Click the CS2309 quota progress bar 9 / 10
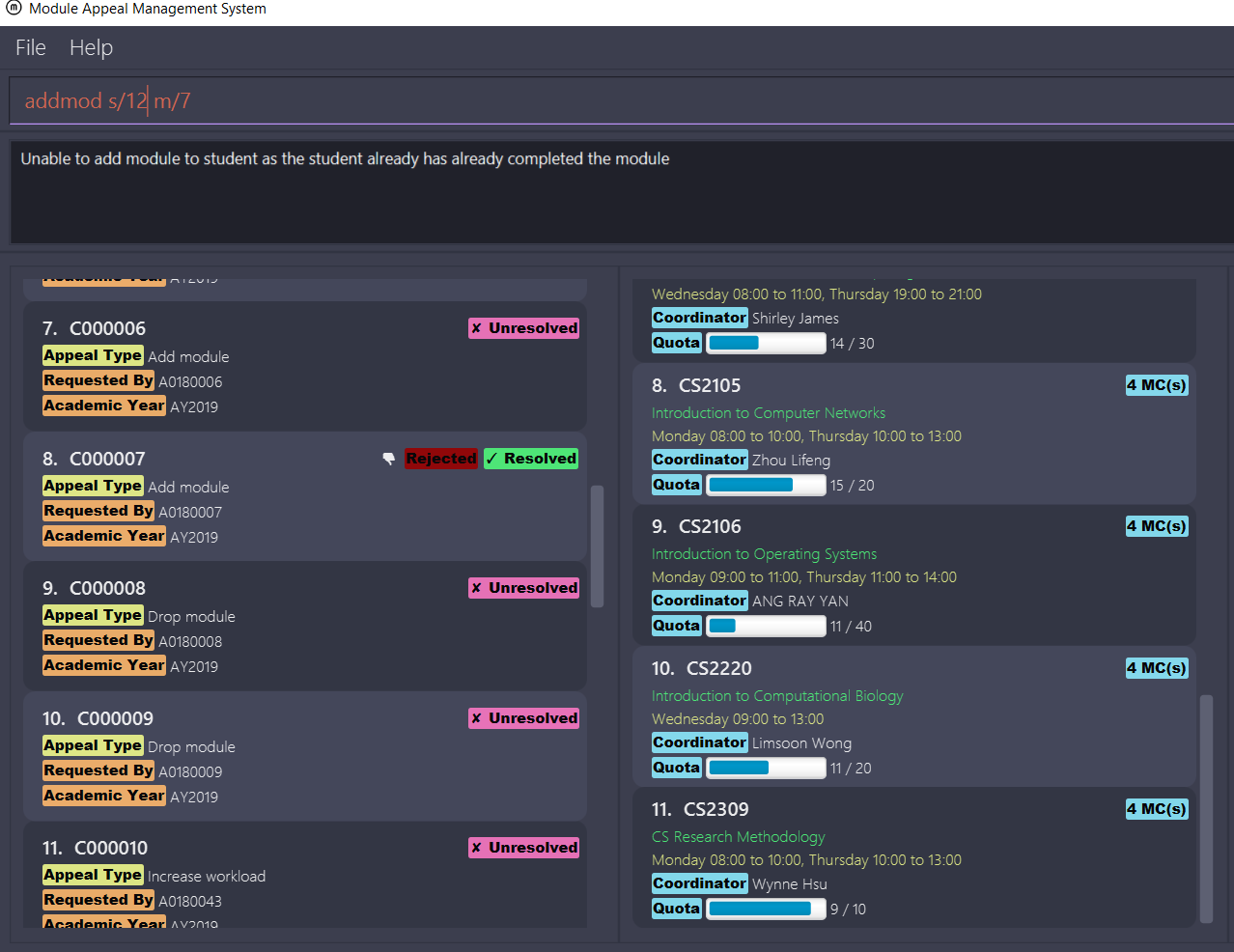This screenshot has width=1234, height=952. point(766,909)
